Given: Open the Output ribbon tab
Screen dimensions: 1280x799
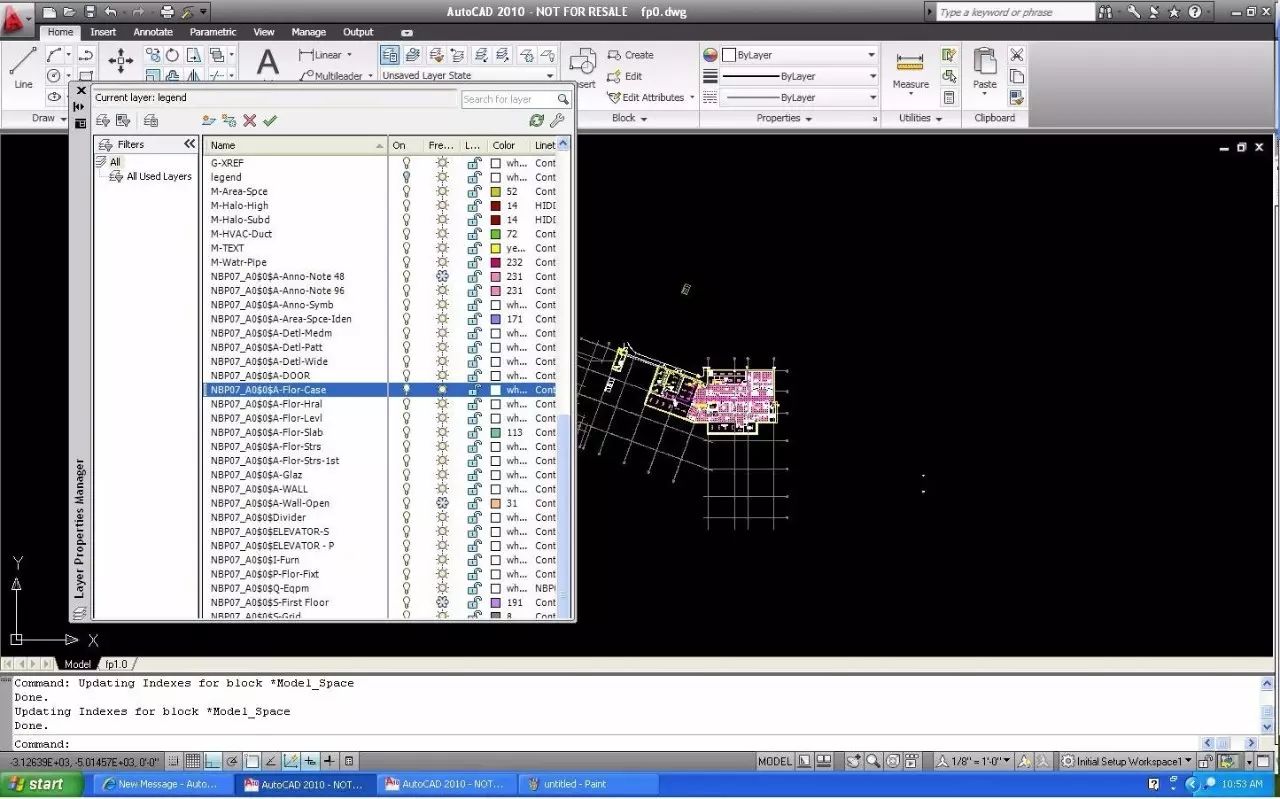Looking at the screenshot, I should click(x=358, y=32).
